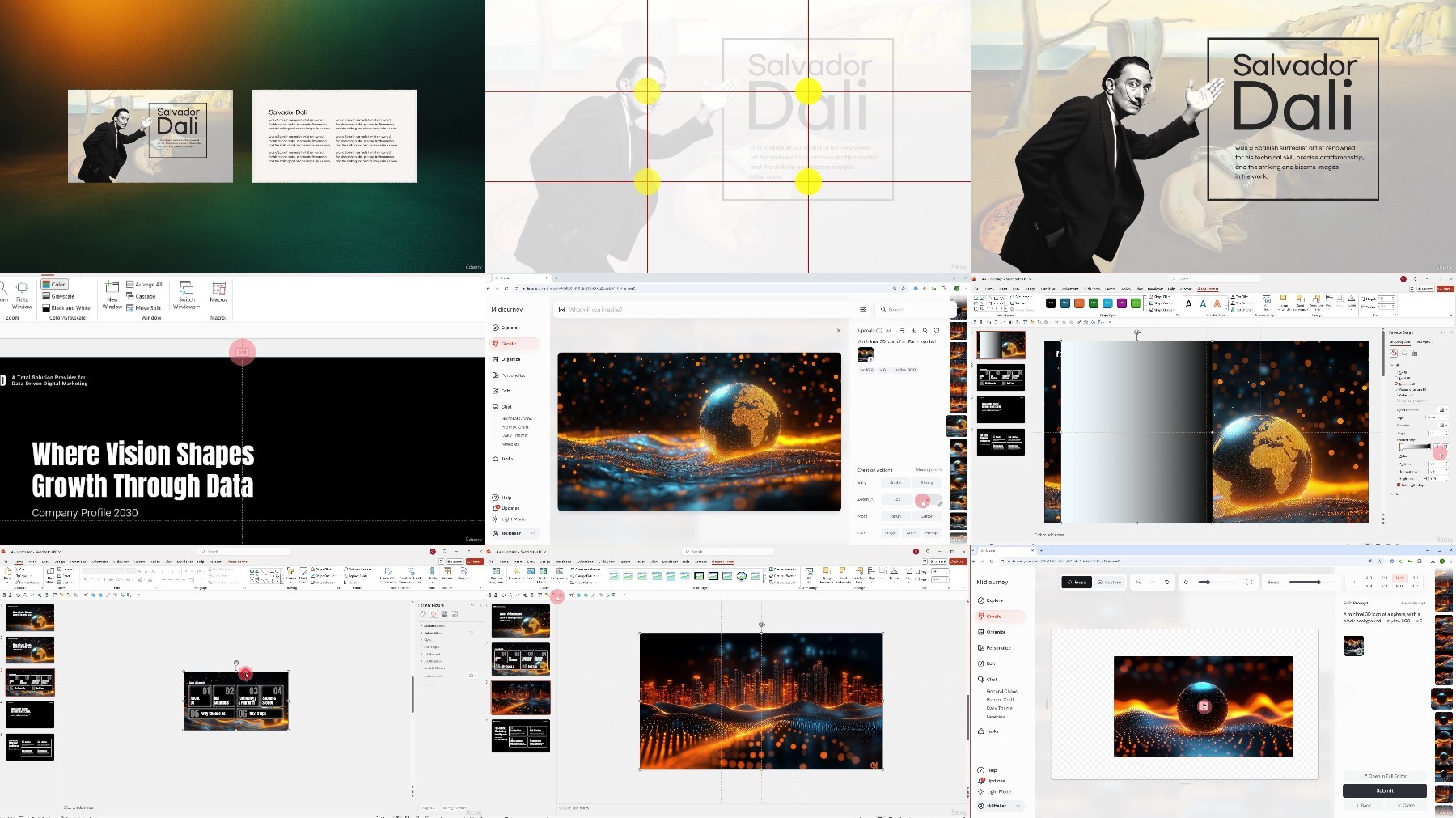Select the city skyline slide thumbnail in PowerPoint
This screenshot has width=1456, height=818.
click(520, 697)
